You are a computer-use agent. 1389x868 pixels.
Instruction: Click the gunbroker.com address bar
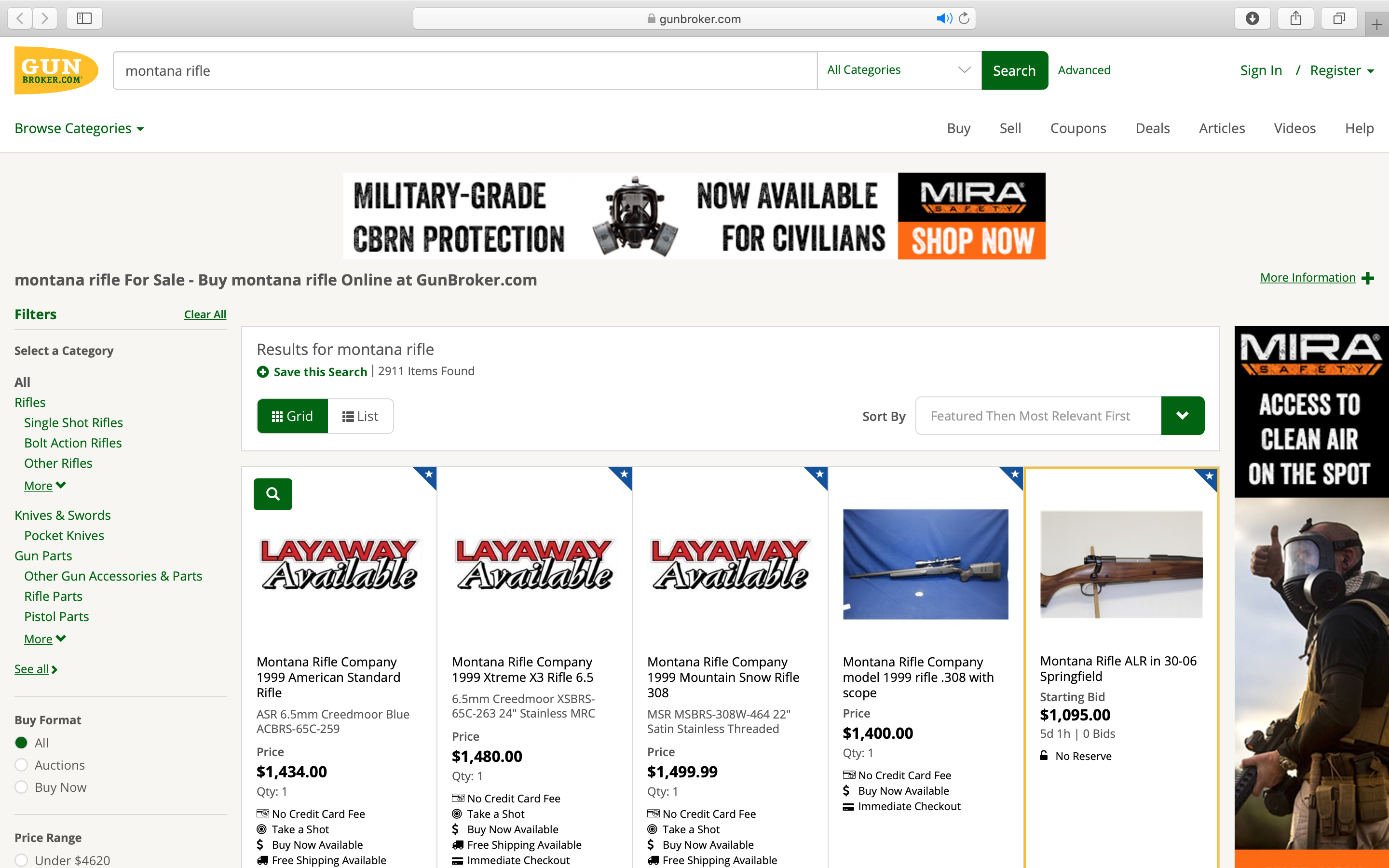[x=694, y=18]
